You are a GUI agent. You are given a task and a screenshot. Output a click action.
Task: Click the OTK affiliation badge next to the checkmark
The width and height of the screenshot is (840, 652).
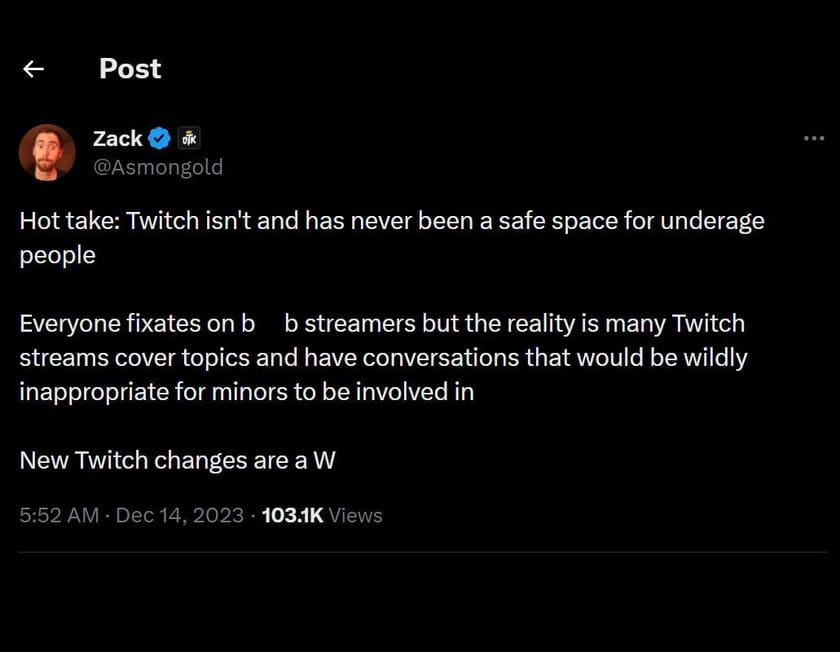pos(187,137)
